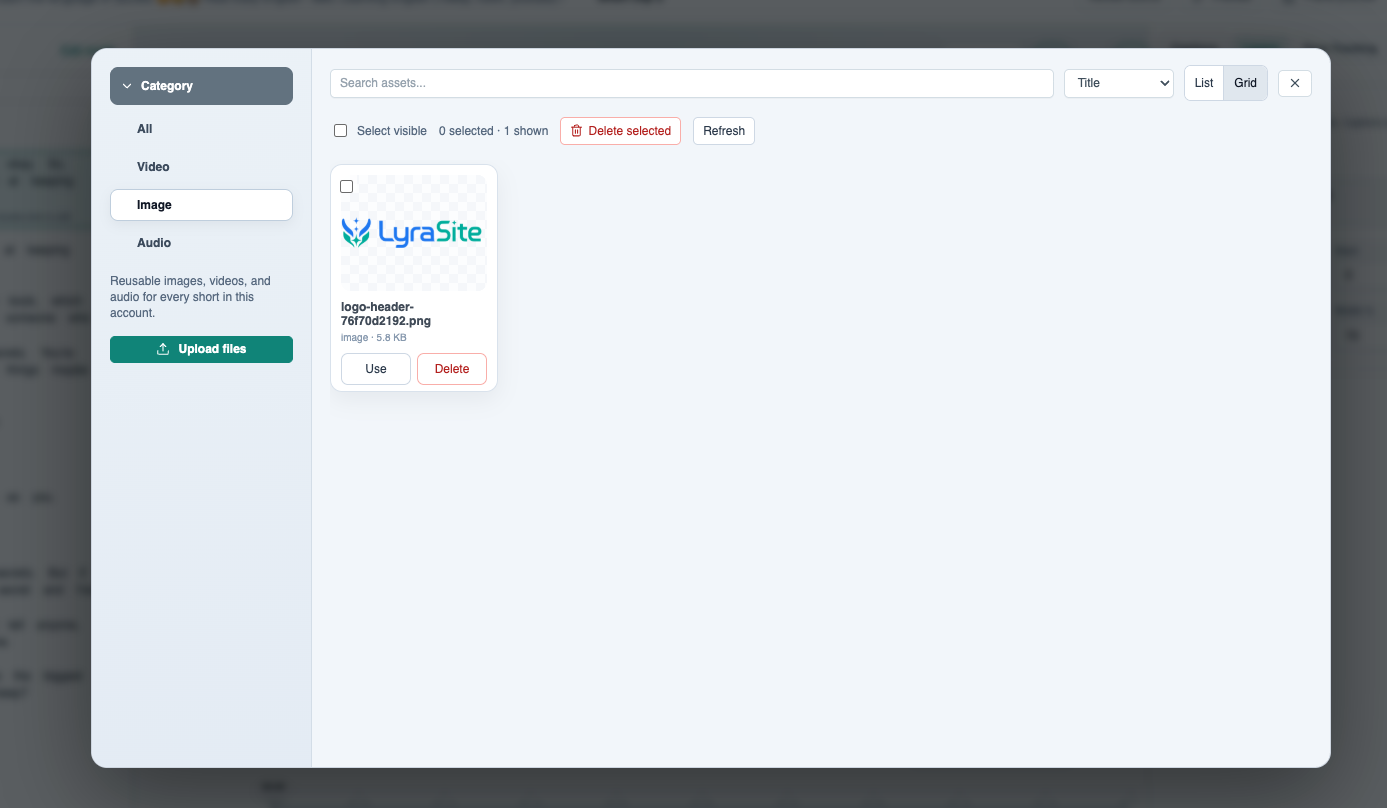The height and width of the screenshot is (808, 1387).
Task: Filter assets by Audio category
Action: (x=201, y=243)
